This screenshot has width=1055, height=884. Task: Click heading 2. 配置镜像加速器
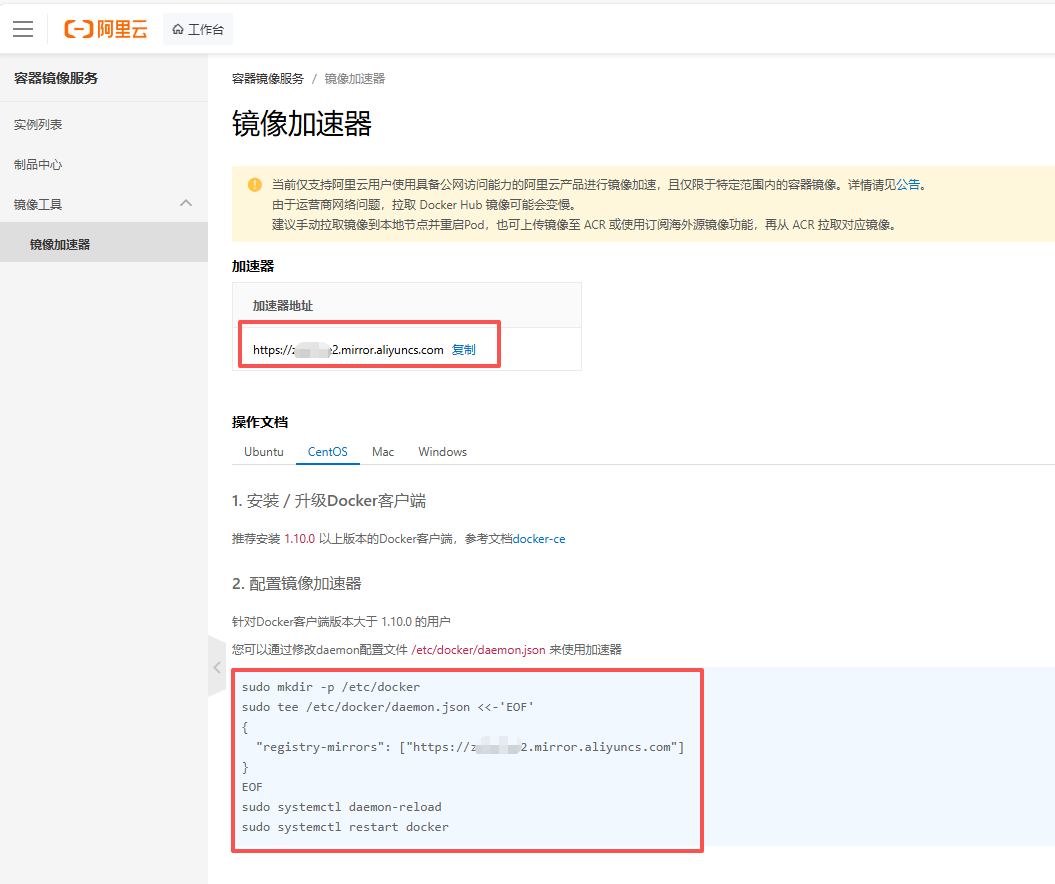(297, 583)
